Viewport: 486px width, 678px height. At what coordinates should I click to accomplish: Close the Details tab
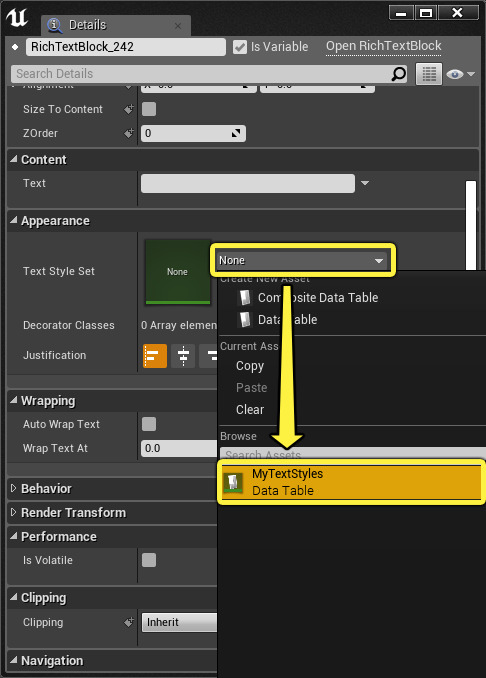pyautogui.click(x=178, y=26)
